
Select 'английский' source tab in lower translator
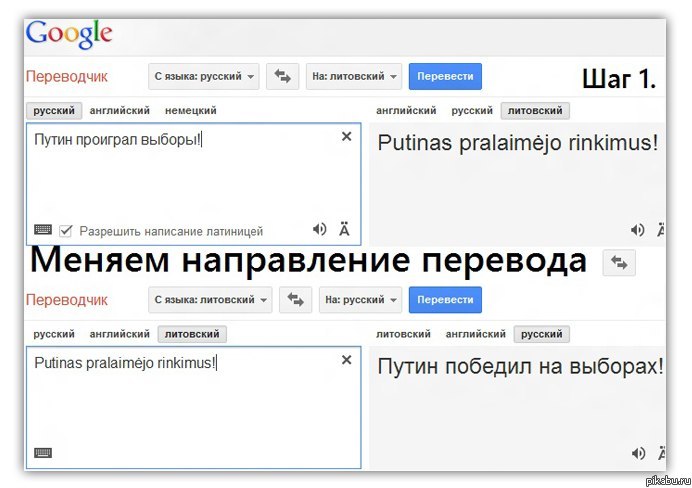click(120, 334)
